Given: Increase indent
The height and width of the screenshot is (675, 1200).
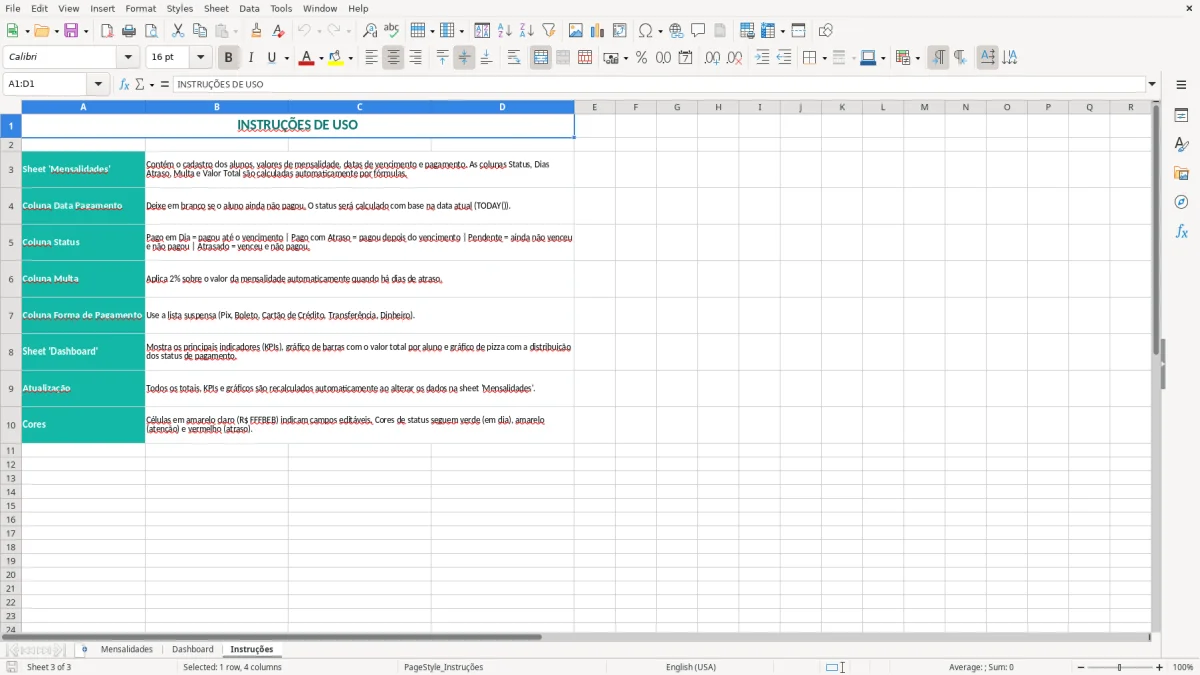Looking at the screenshot, I should click(762, 58).
